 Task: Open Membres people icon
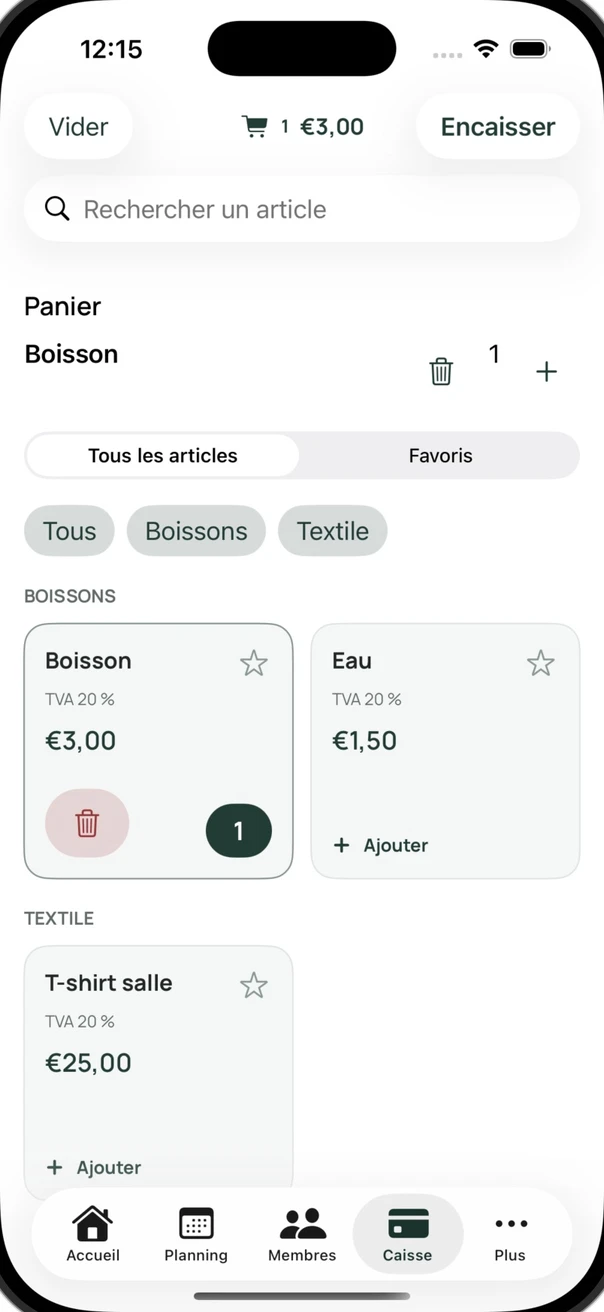pos(302,1224)
